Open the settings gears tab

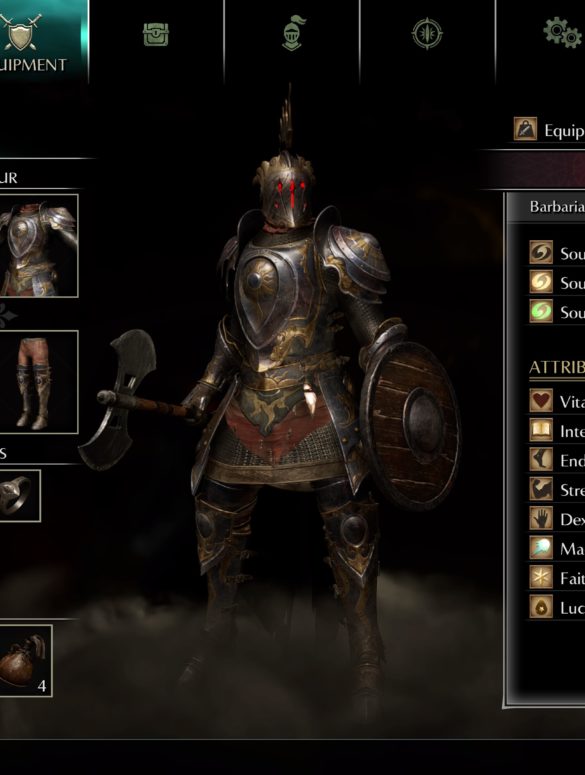point(563,33)
